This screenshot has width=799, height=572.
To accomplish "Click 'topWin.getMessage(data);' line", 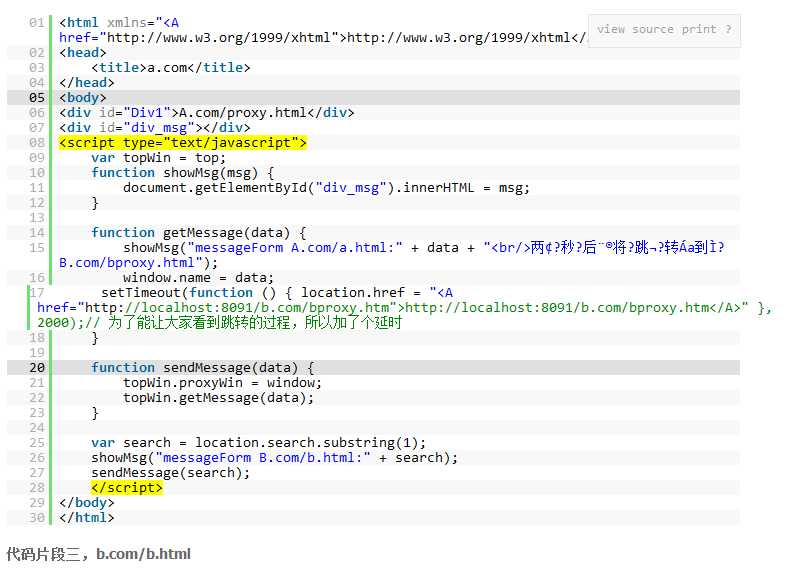I will coord(218,398).
